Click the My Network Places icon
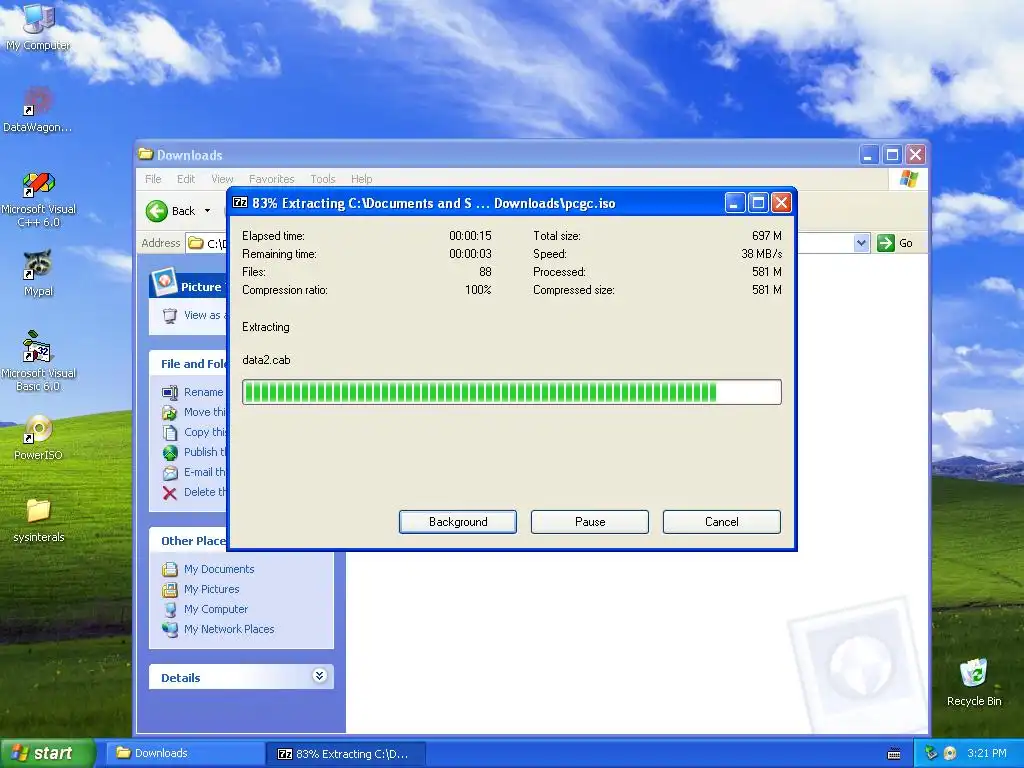Screen dimensions: 1024x768 click(x=170, y=630)
